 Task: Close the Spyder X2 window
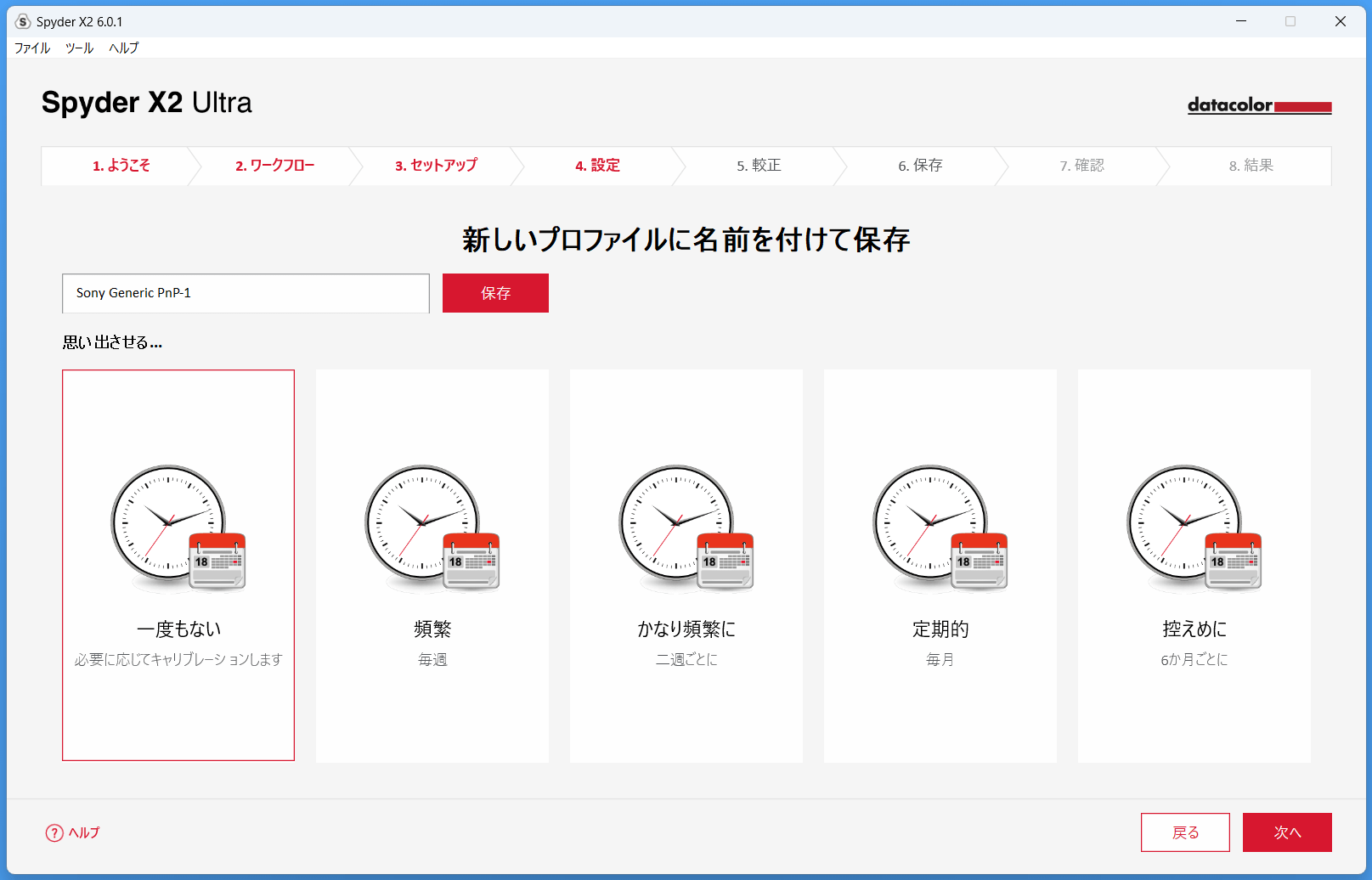click(1341, 21)
